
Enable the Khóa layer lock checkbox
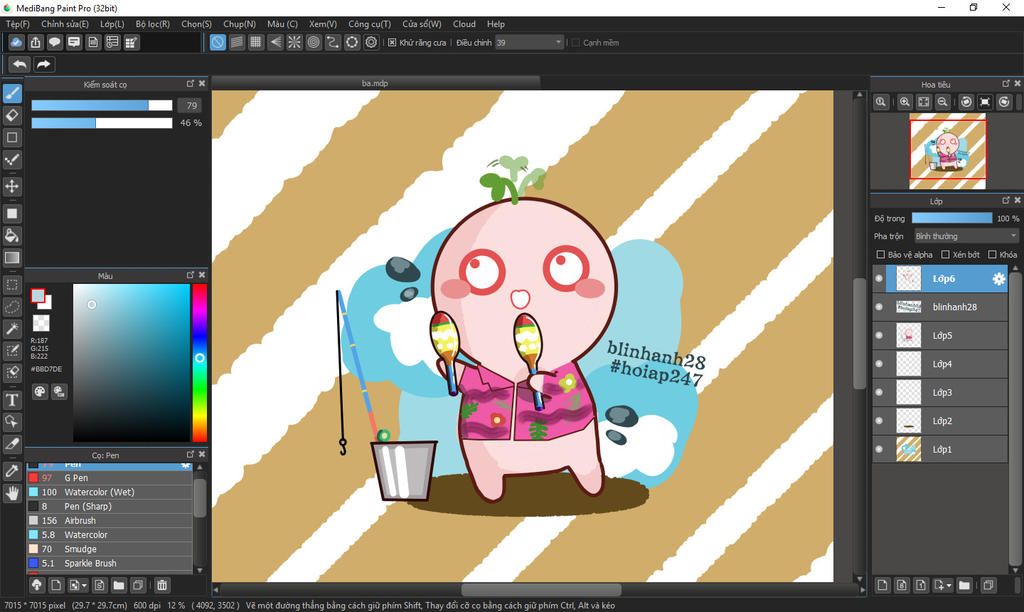click(x=993, y=255)
